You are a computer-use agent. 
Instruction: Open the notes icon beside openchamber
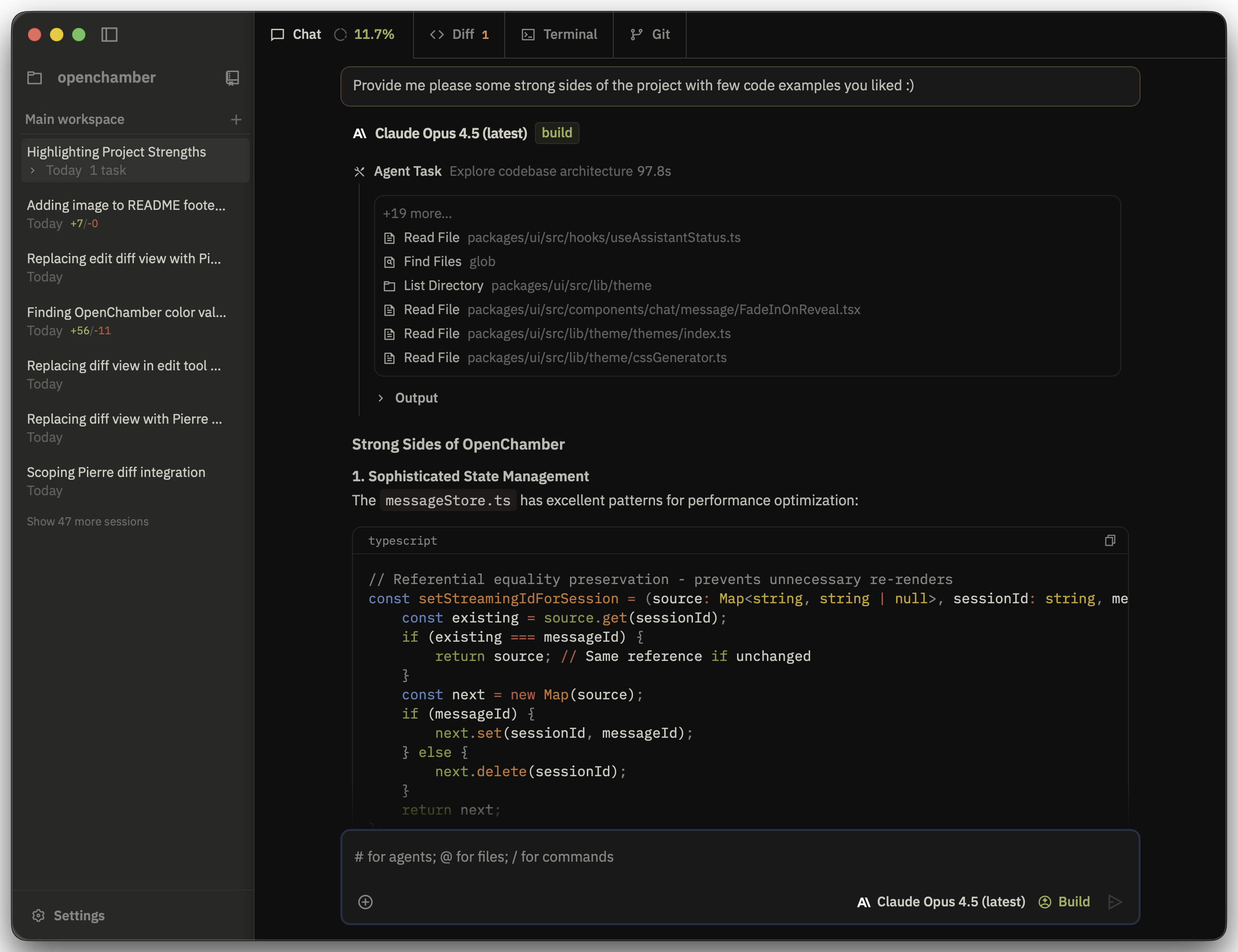pyautogui.click(x=232, y=78)
